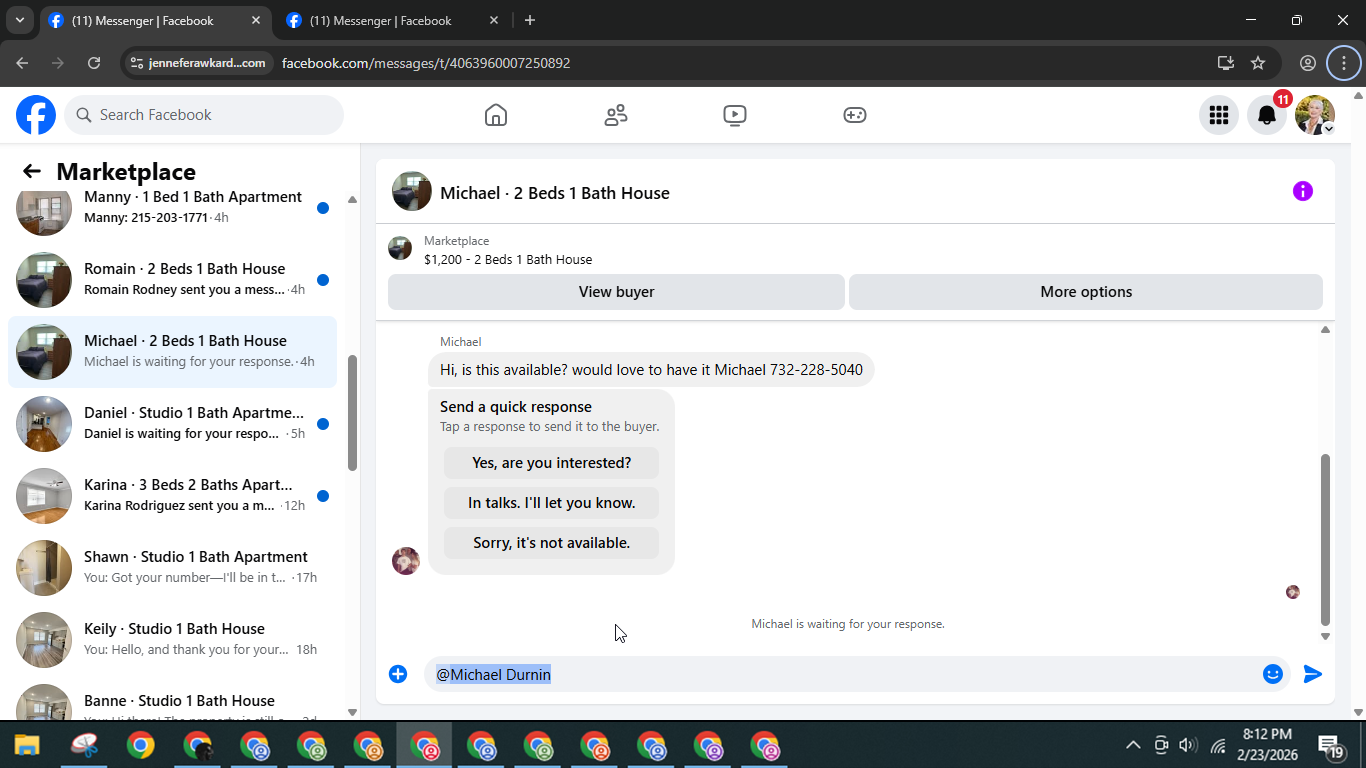
Task: Open the $1,200 - 2 Beds 1 Bath House listing
Action: [x=507, y=259]
